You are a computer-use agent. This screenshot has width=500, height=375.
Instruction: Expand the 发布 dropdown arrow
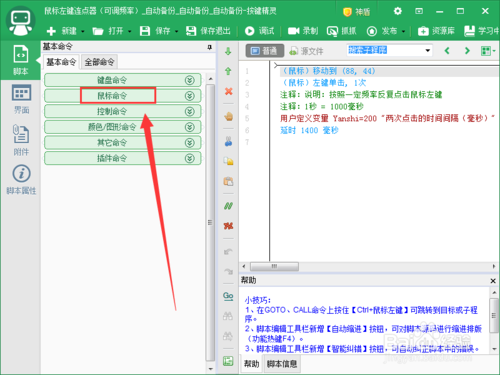click(403, 32)
